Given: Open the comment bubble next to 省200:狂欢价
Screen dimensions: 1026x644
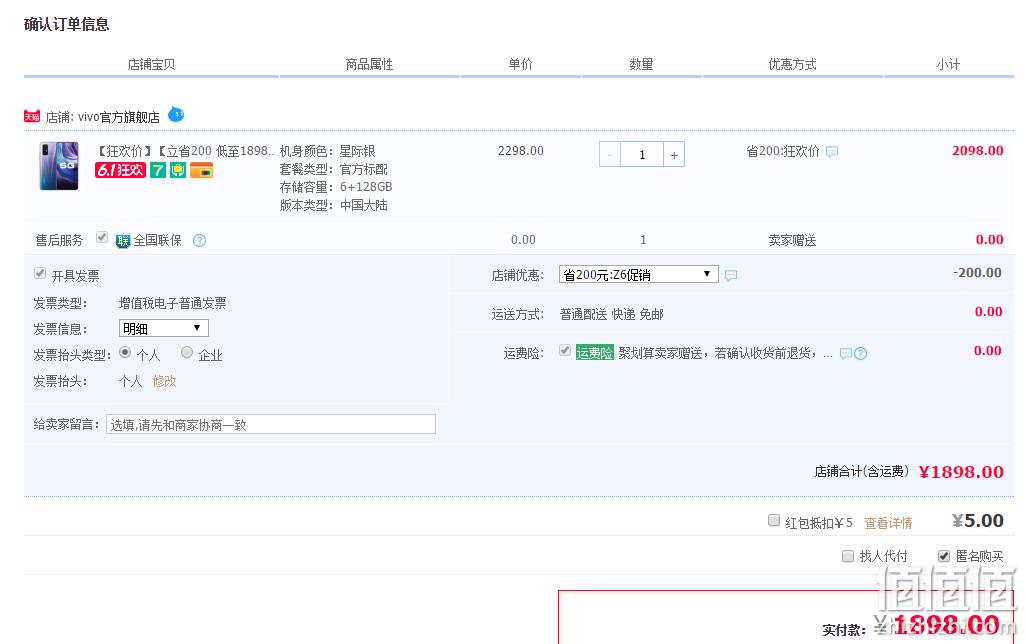Looking at the screenshot, I should tap(832, 152).
